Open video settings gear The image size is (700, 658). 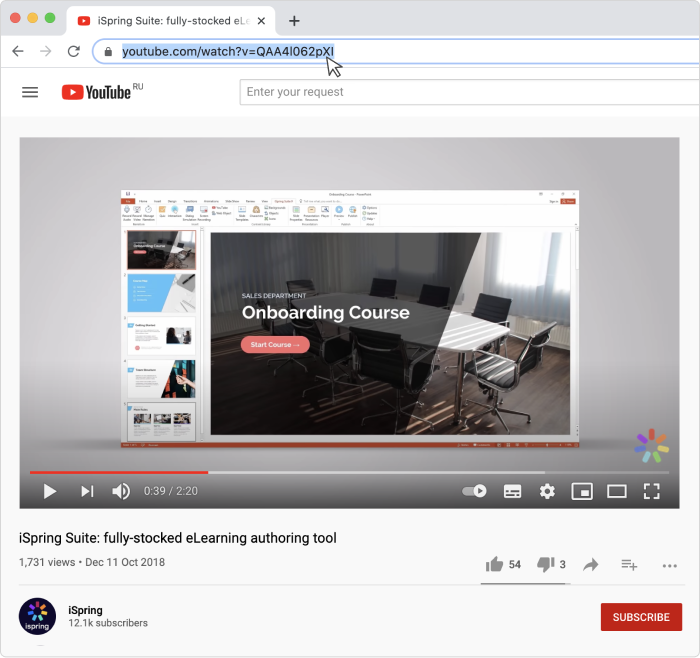[x=547, y=491]
